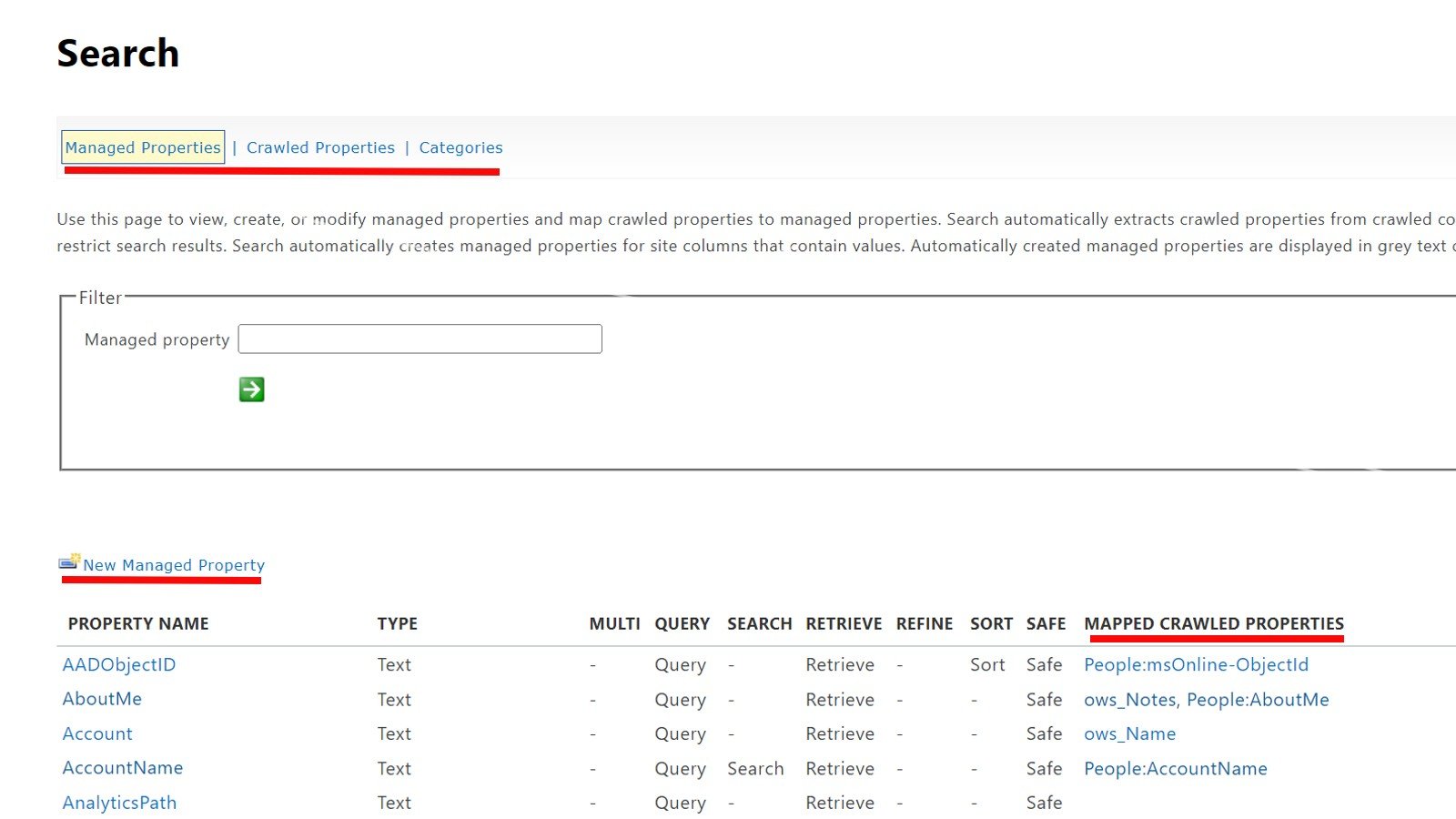Click the SAFE column header
1456x819 pixels.
(x=1046, y=623)
